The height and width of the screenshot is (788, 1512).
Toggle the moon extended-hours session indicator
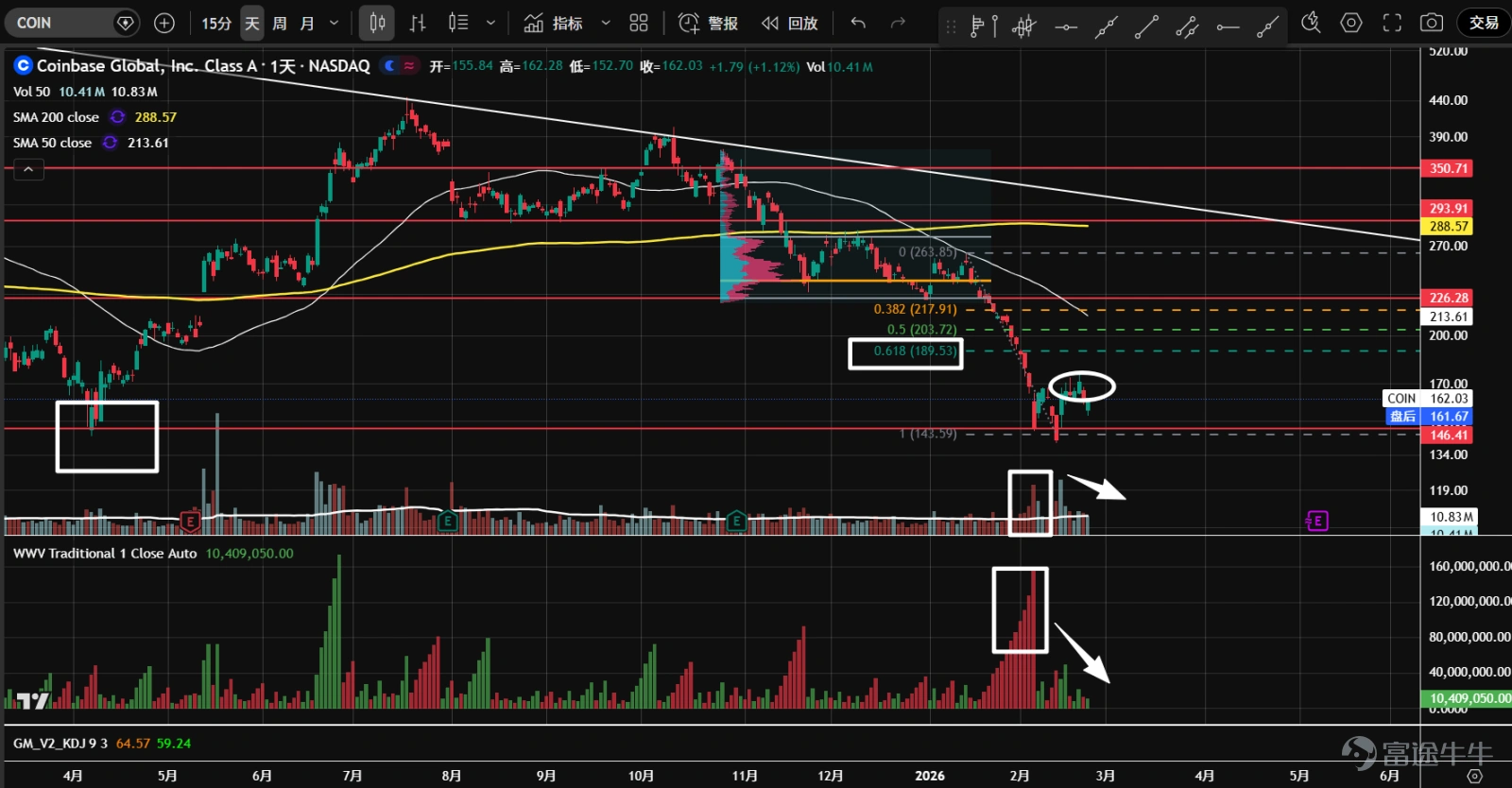pos(388,65)
